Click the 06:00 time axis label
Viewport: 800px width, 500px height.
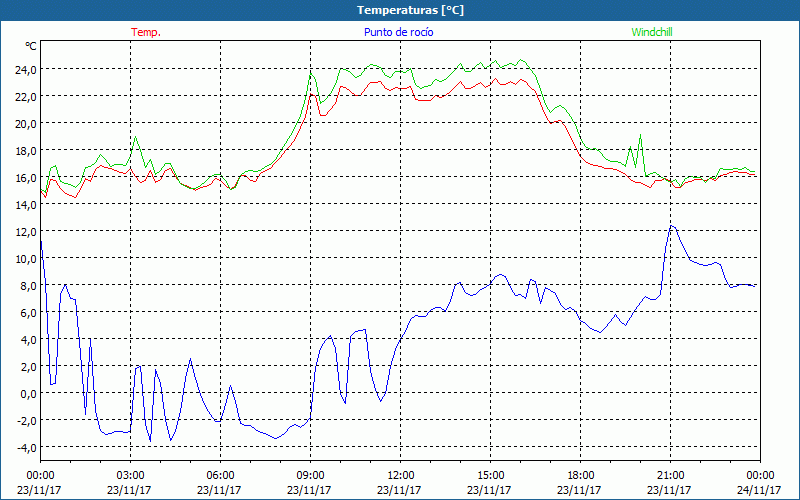click(220, 476)
